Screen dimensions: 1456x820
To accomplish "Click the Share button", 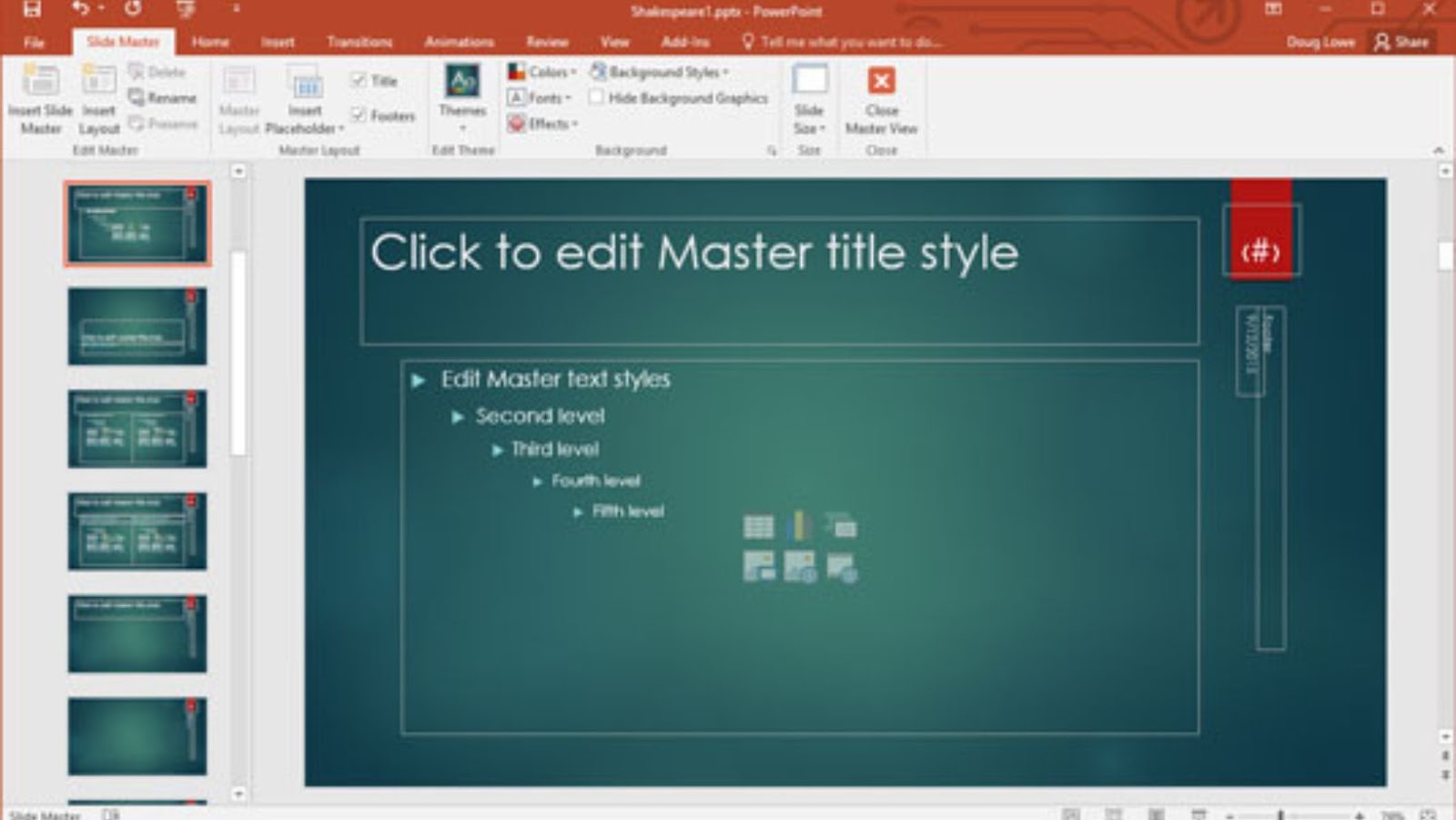I will coord(1401,42).
